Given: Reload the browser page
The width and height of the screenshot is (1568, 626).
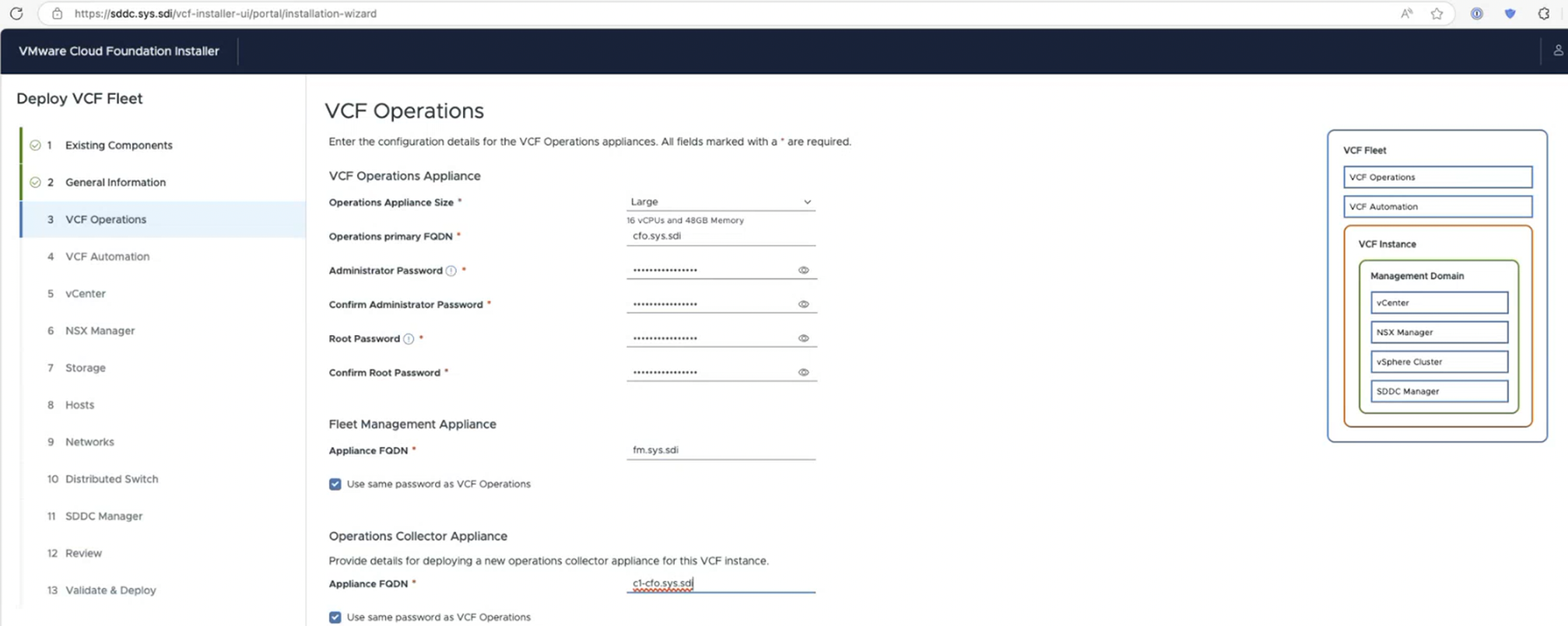Looking at the screenshot, I should click(x=16, y=13).
